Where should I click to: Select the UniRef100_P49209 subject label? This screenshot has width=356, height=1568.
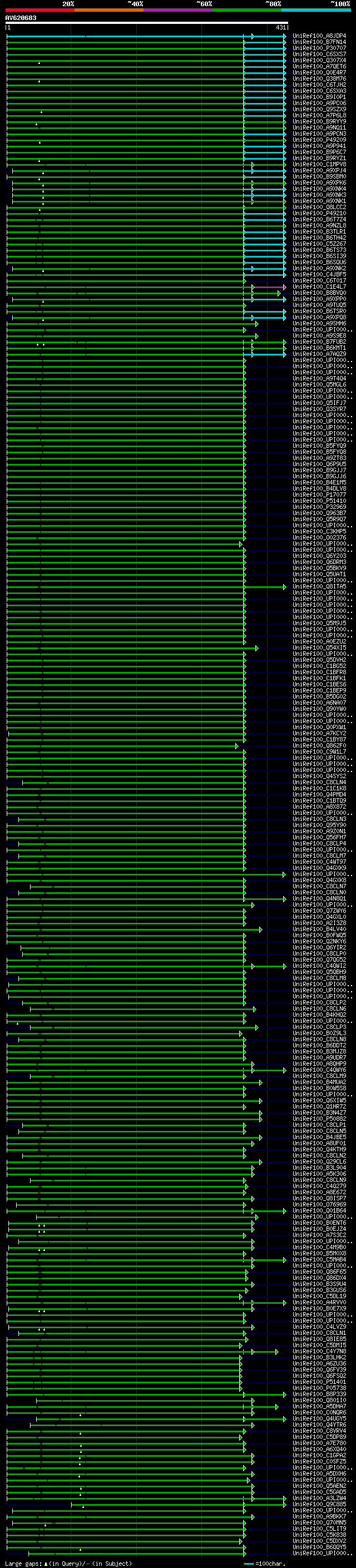pos(319,140)
